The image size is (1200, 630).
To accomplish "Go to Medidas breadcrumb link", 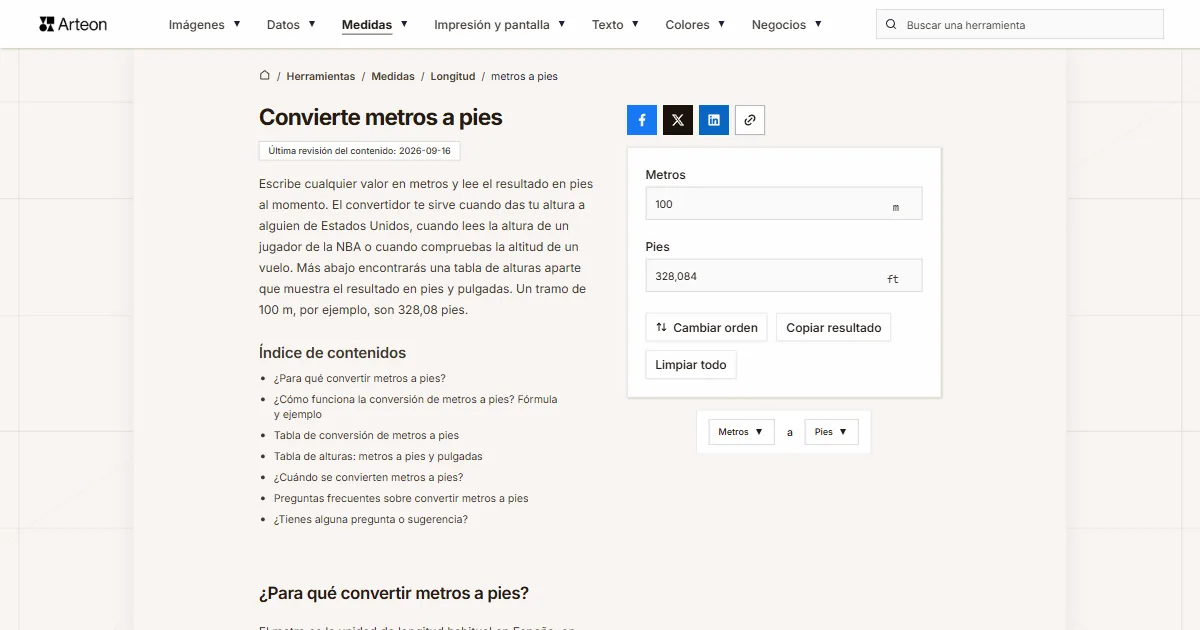I will click(x=393, y=76).
